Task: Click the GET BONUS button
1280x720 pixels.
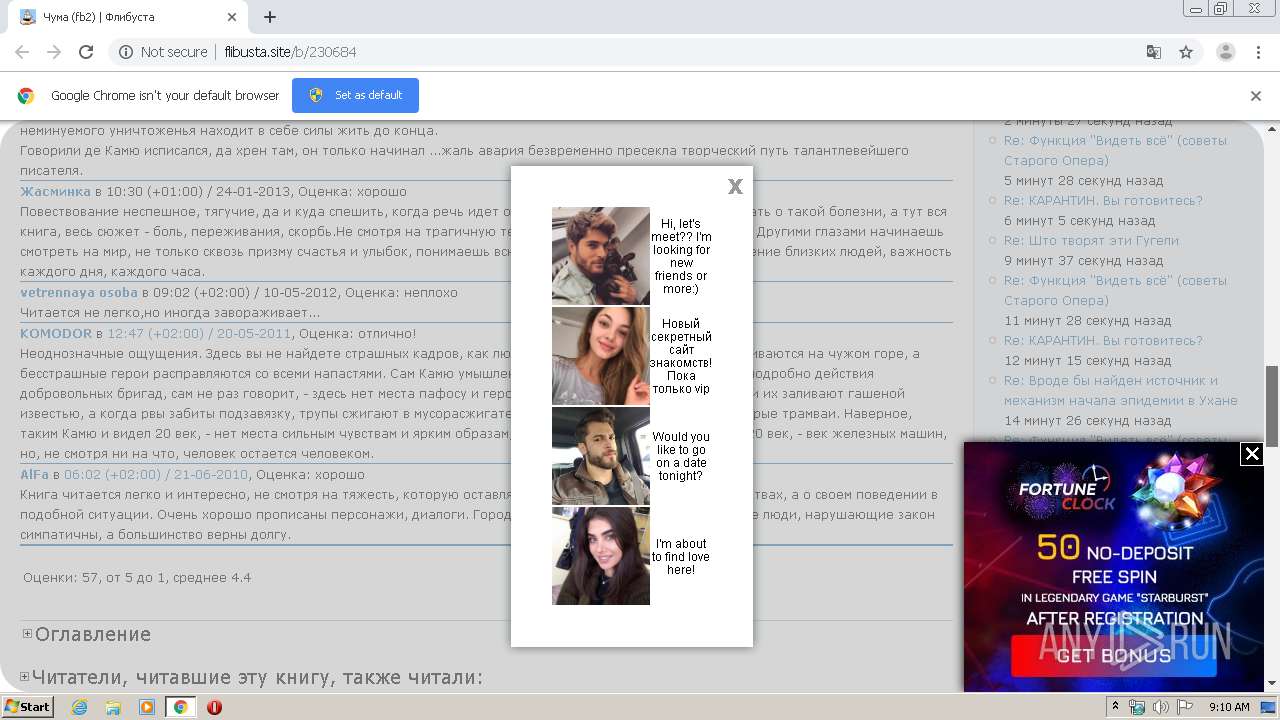Action: (1113, 656)
